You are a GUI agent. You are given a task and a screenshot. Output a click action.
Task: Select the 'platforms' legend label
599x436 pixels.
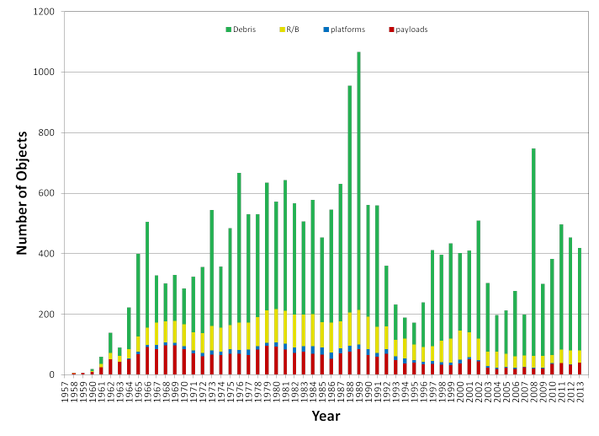[x=348, y=29]
